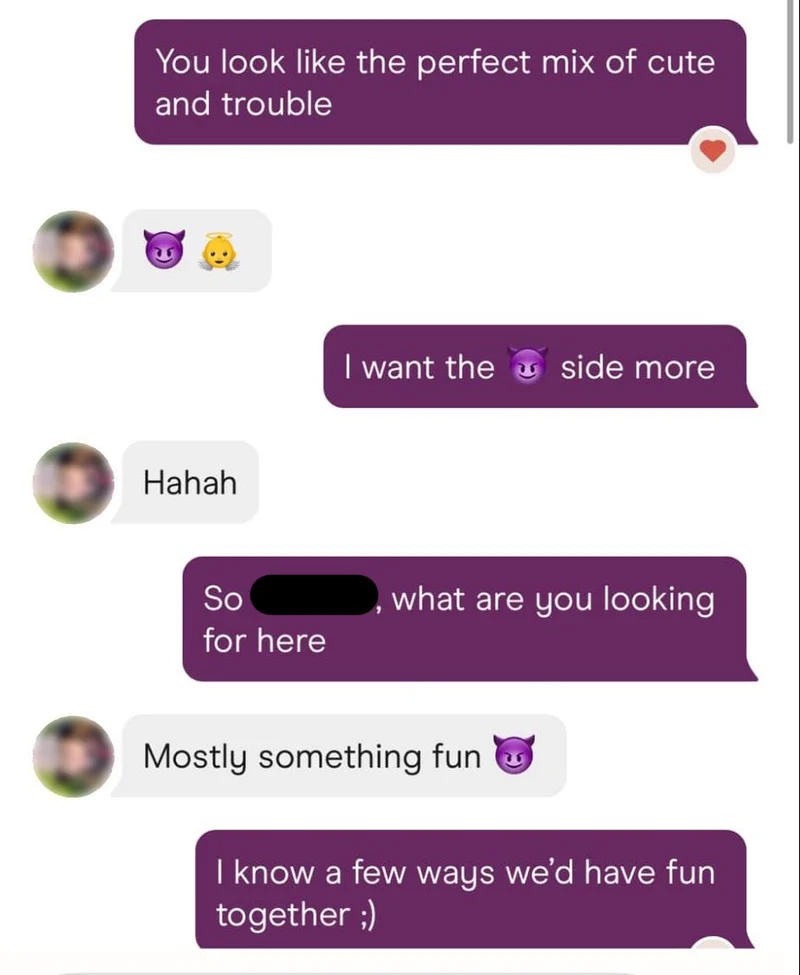Click devil emoji in 'I want the side more'
This screenshot has height=975, width=800.
point(528,365)
